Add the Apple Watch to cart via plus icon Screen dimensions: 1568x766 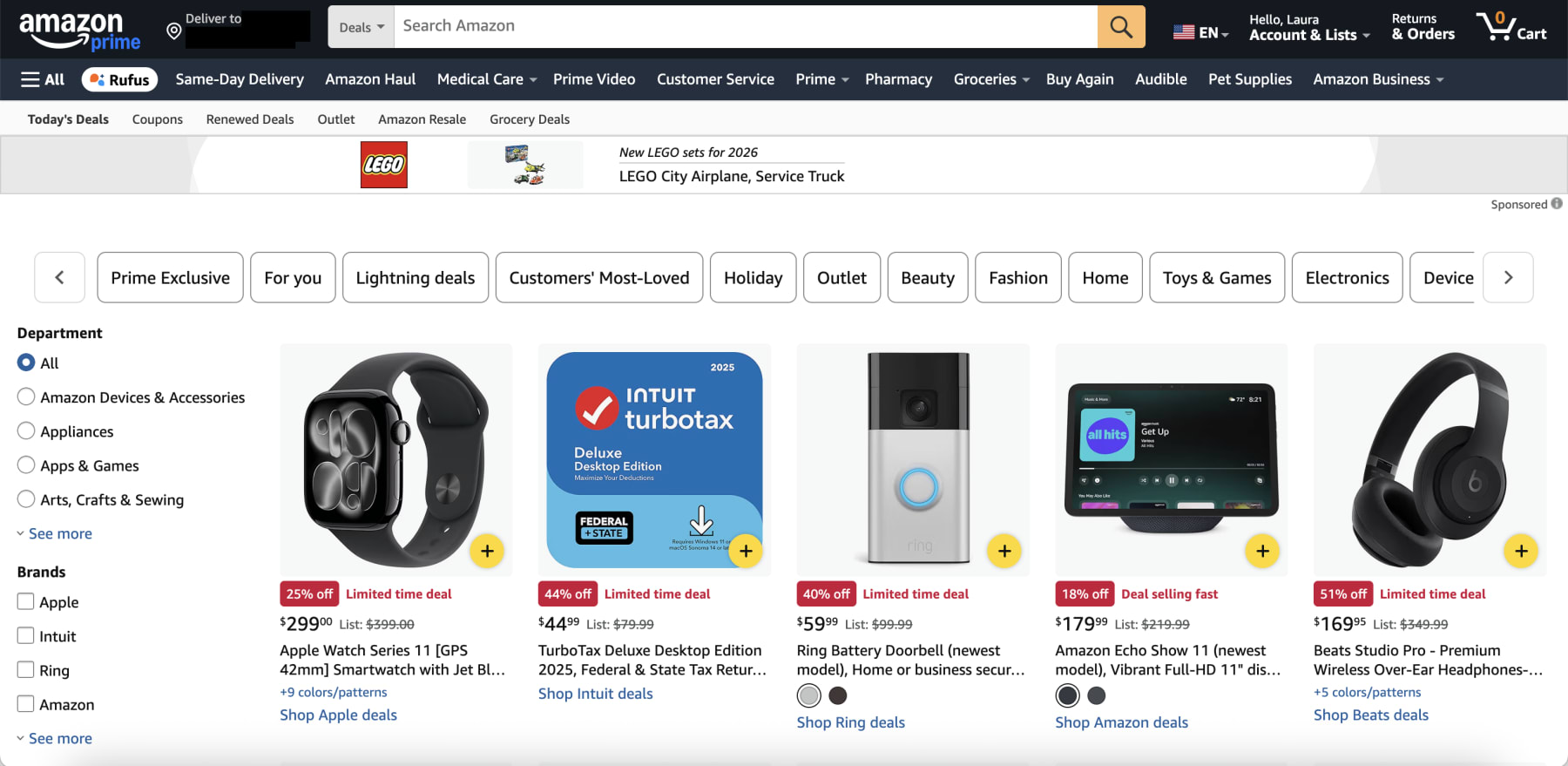(487, 551)
